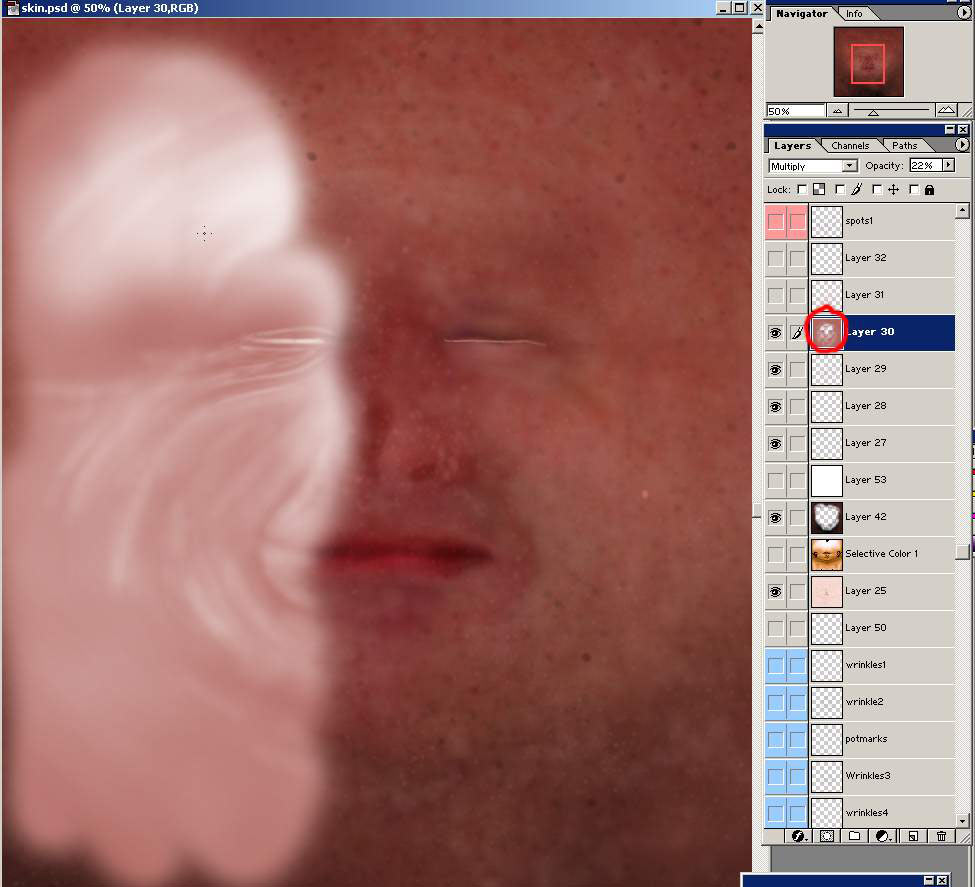
Task: Hide Layer 29 using its eye icon
Action: (x=776, y=369)
